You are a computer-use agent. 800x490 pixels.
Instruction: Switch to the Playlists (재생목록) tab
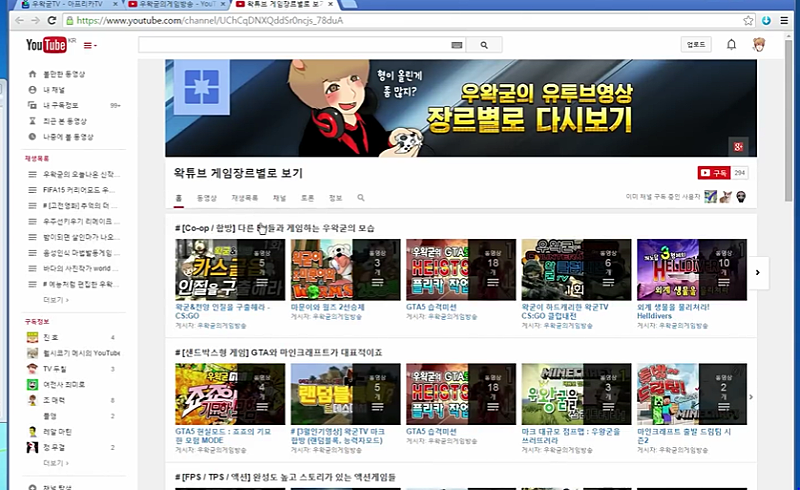coord(244,198)
